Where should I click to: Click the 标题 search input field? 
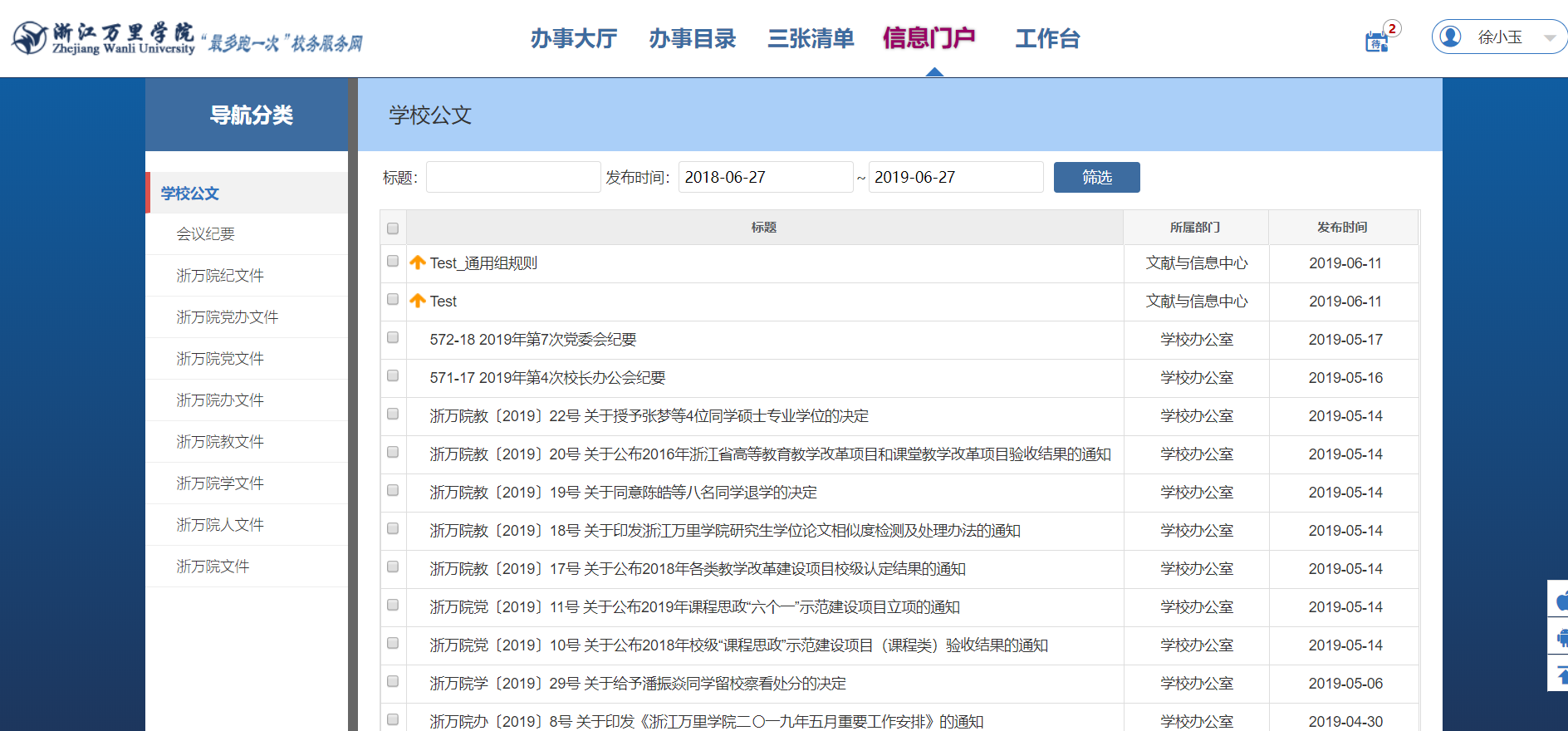pyautogui.click(x=512, y=177)
